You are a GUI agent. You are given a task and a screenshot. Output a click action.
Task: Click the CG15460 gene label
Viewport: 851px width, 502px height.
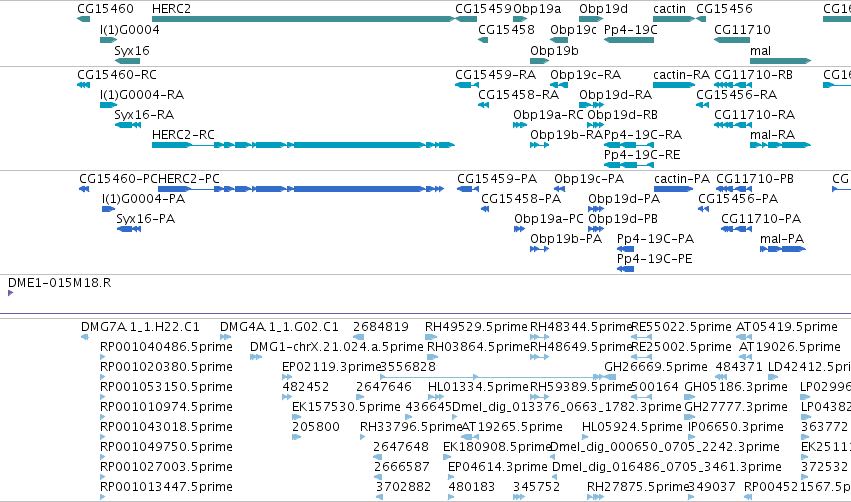(105, 9)
